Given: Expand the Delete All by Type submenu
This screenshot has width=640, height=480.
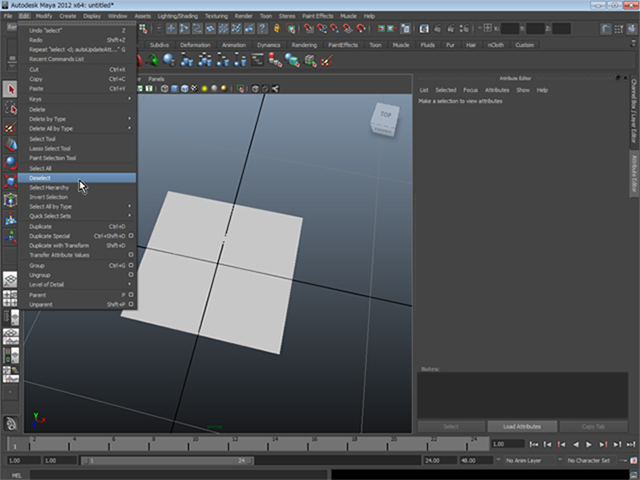Looking at the screenshot, I should pyautogui.click(x=78, y=128).
